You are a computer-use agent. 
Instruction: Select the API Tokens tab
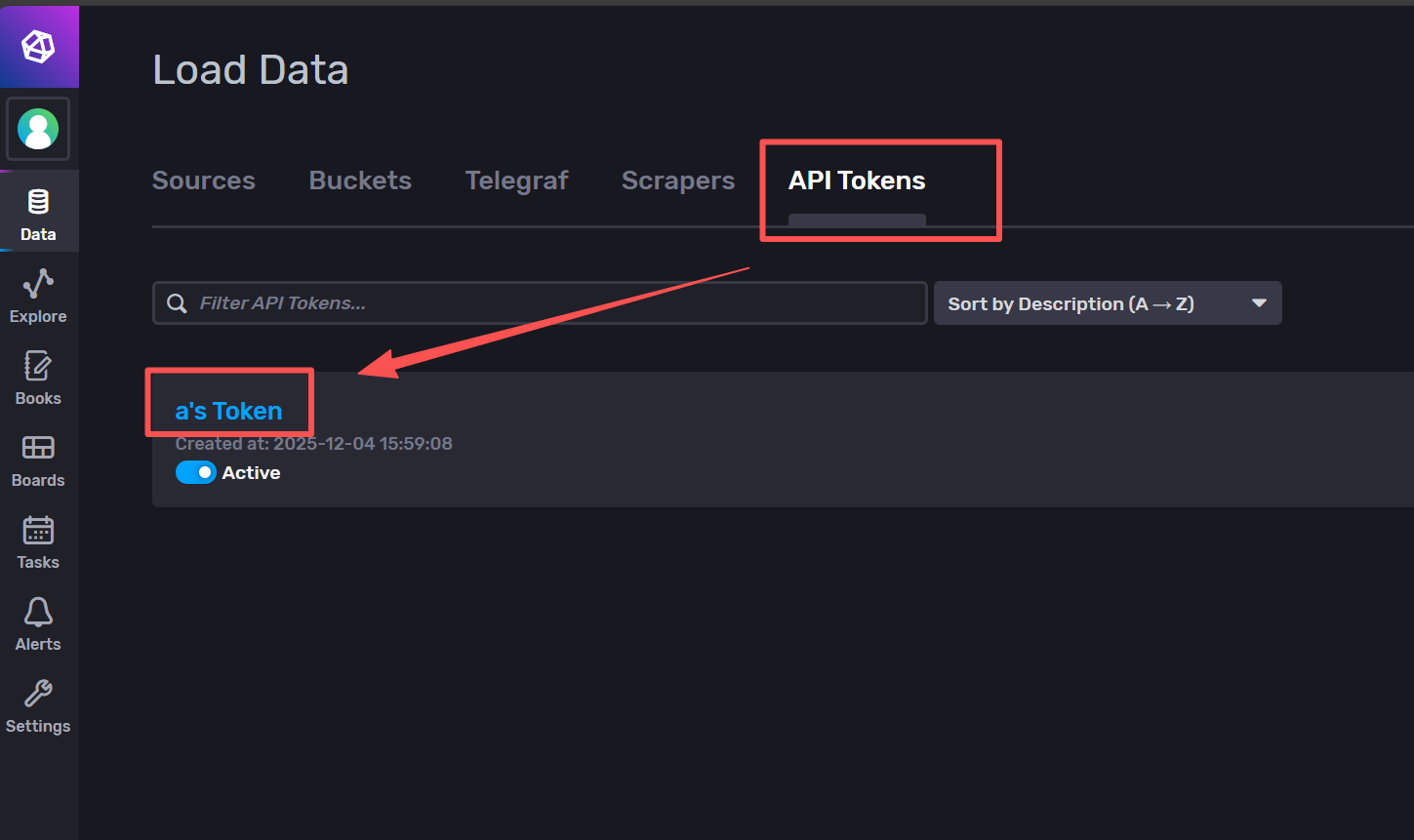(x=857, y=180)
